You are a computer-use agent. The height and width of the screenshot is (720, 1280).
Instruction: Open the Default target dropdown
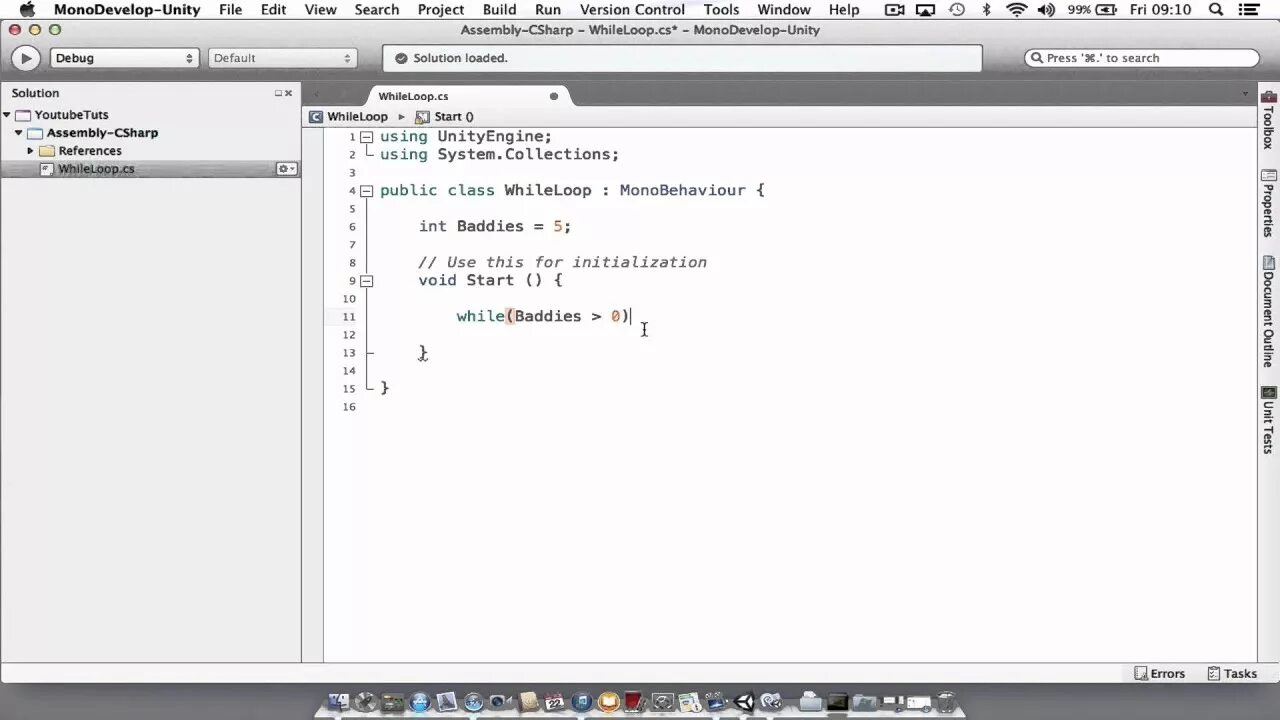[x=282, y=58]
